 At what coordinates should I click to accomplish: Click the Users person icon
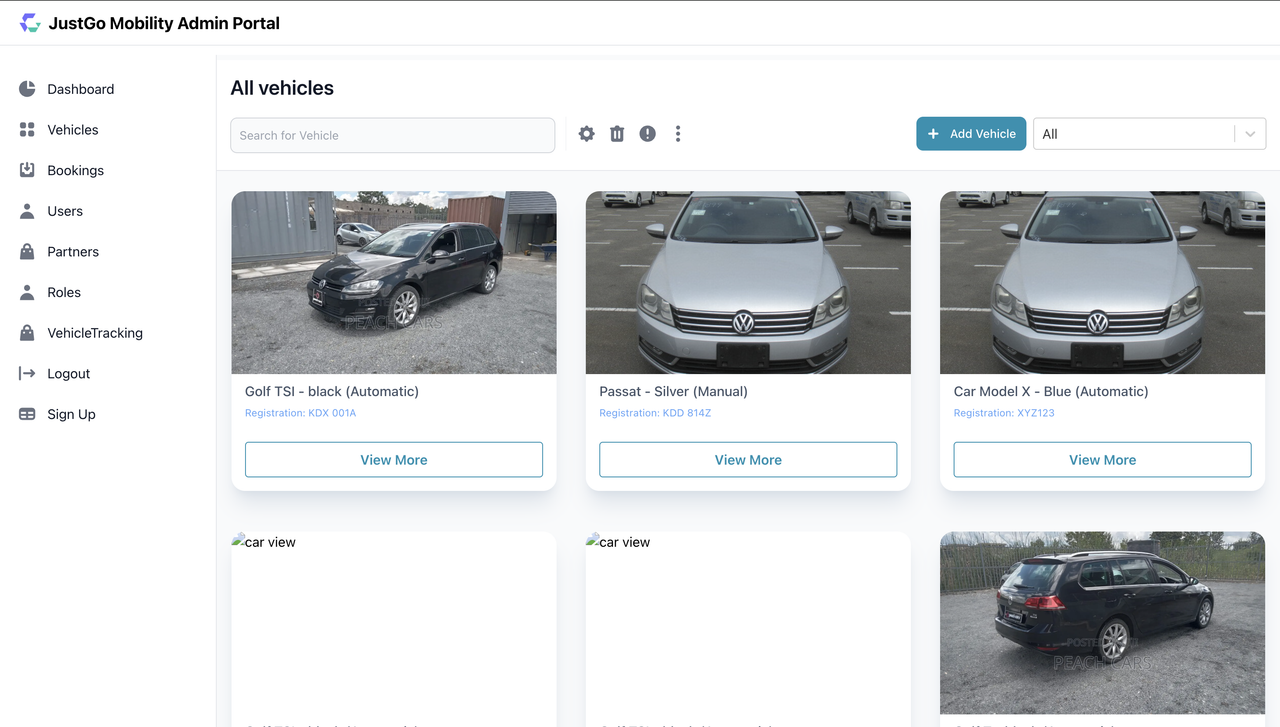point(26,210)
